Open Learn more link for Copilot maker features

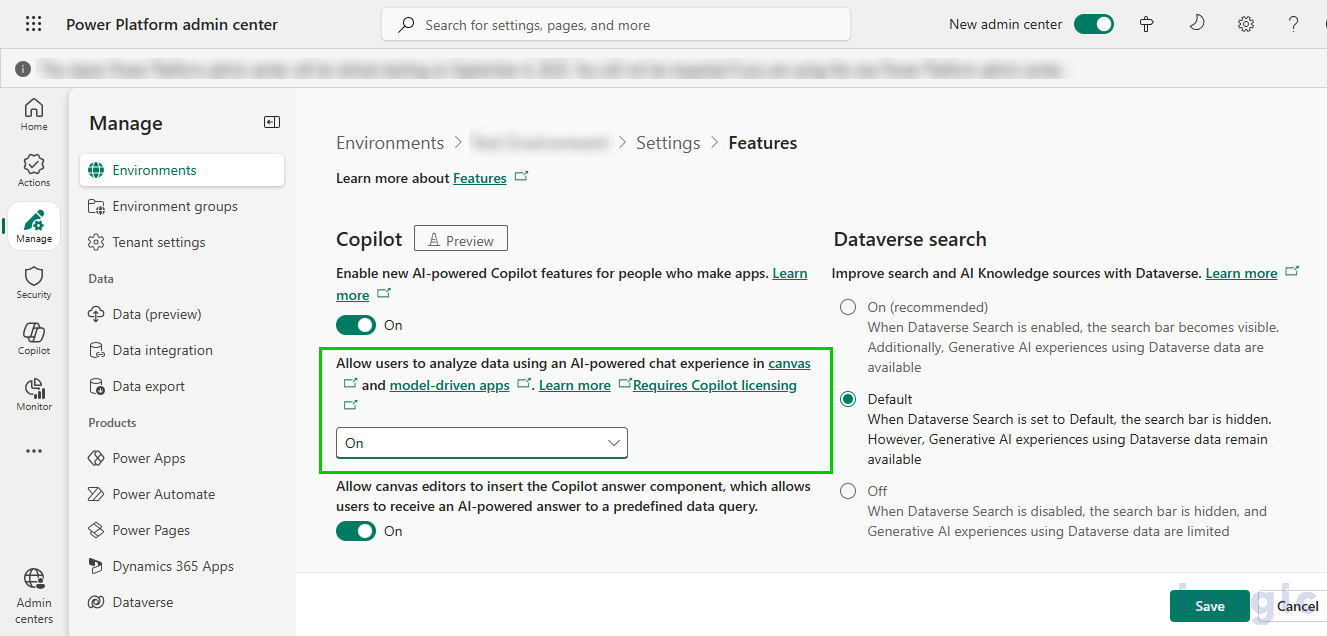pyautogui.click(x=790, y=273)
